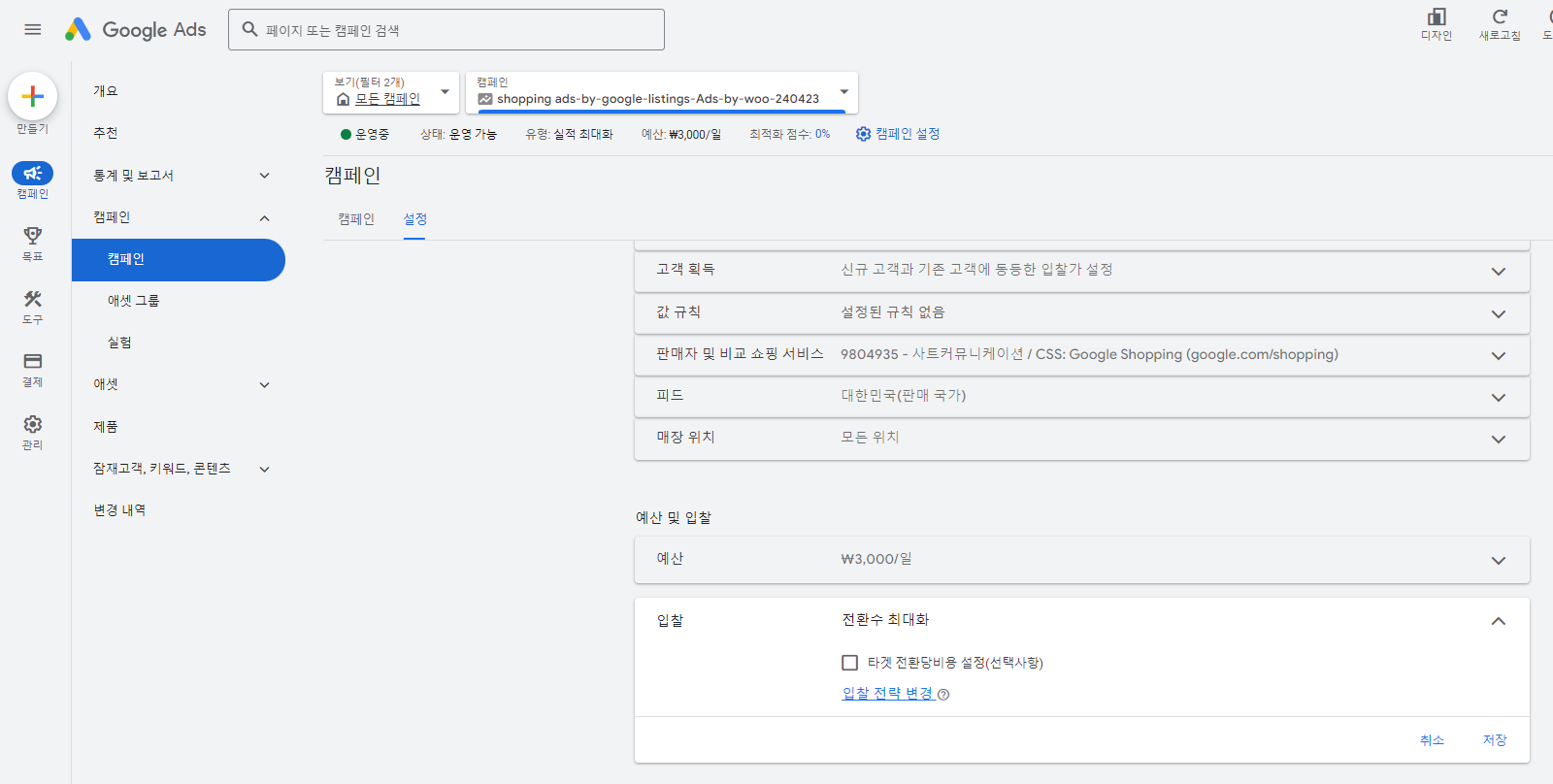Image resolution: width=1553 pixels, height=784 pixels.
Task: Click the 예산: ₩3,000/일 status text
Action: click(681, 134)
